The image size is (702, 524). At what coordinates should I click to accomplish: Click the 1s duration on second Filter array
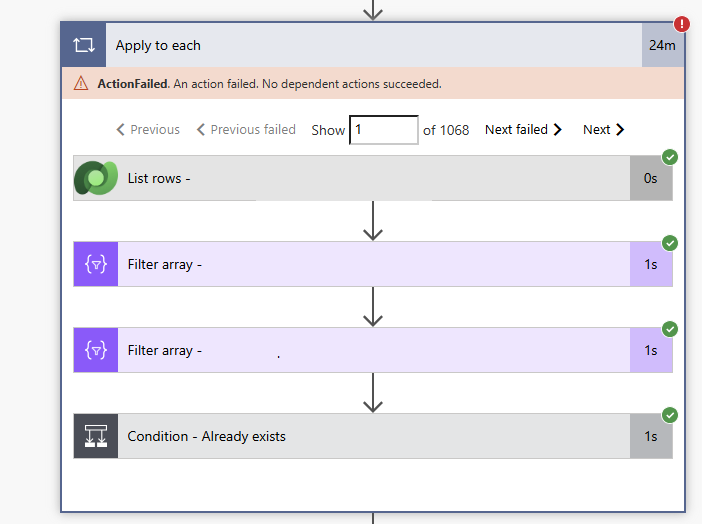[651, 350]
